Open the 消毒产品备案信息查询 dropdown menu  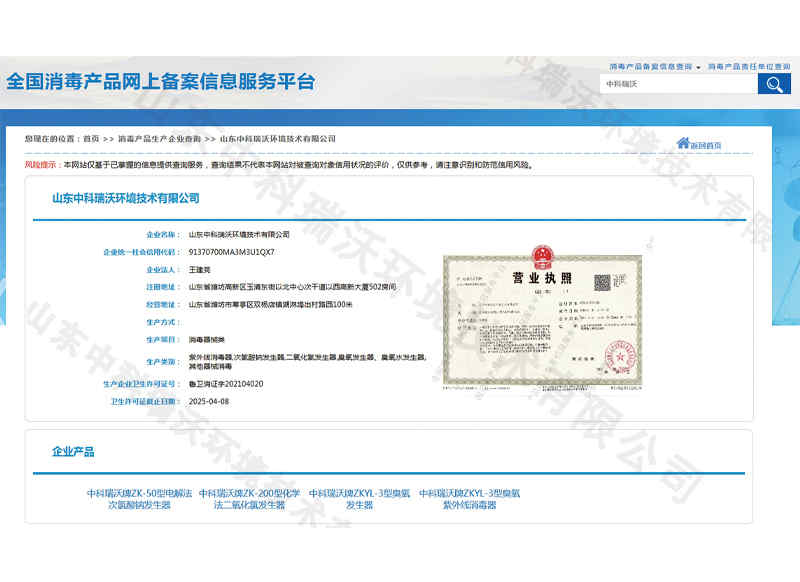coord(654,66)
